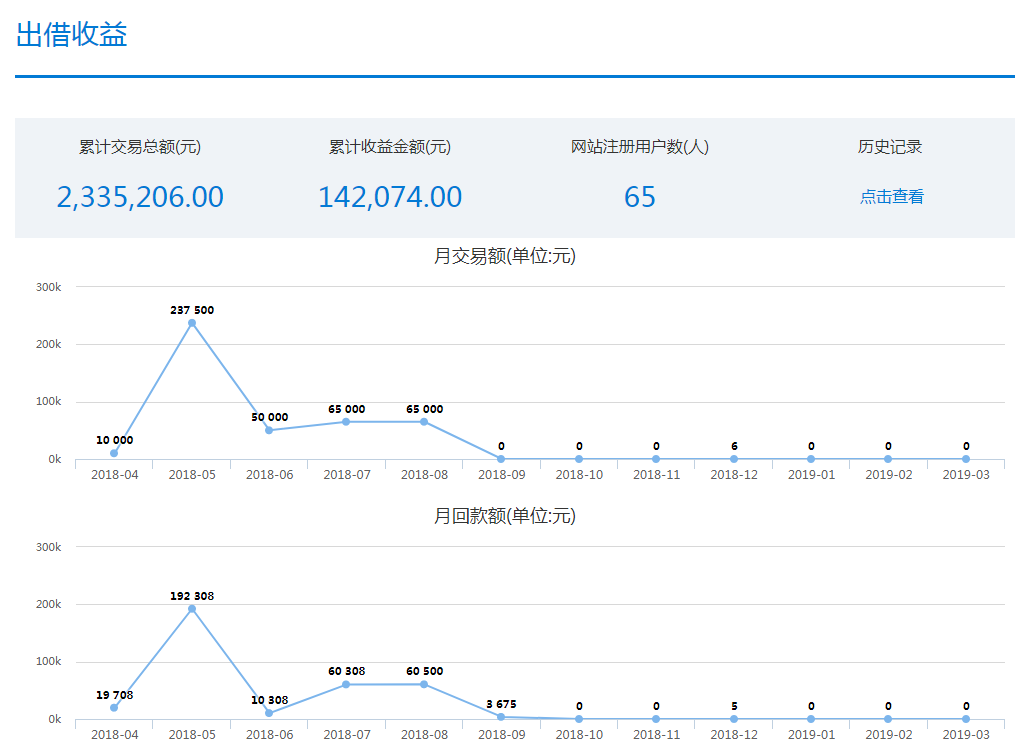Select the 65 000 point at 2018-07

346,422
